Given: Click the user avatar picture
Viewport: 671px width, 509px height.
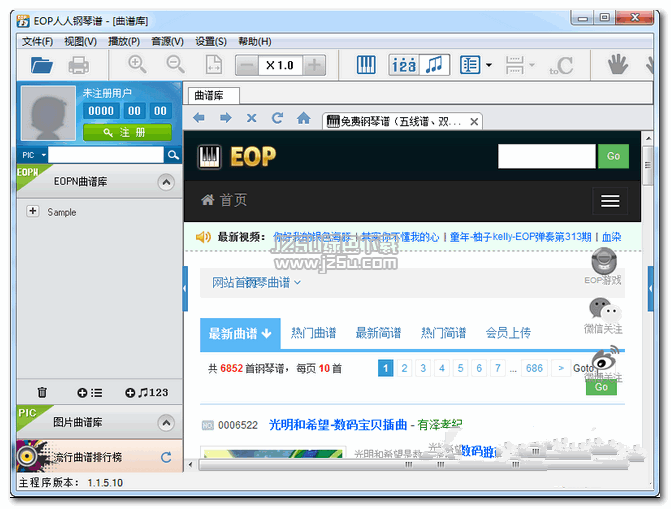Looking at the screenshot, I should click(48, 113).
